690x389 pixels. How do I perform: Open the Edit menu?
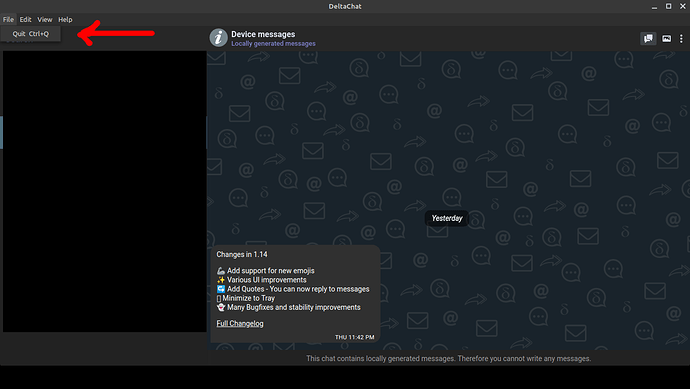coord(26,19)
